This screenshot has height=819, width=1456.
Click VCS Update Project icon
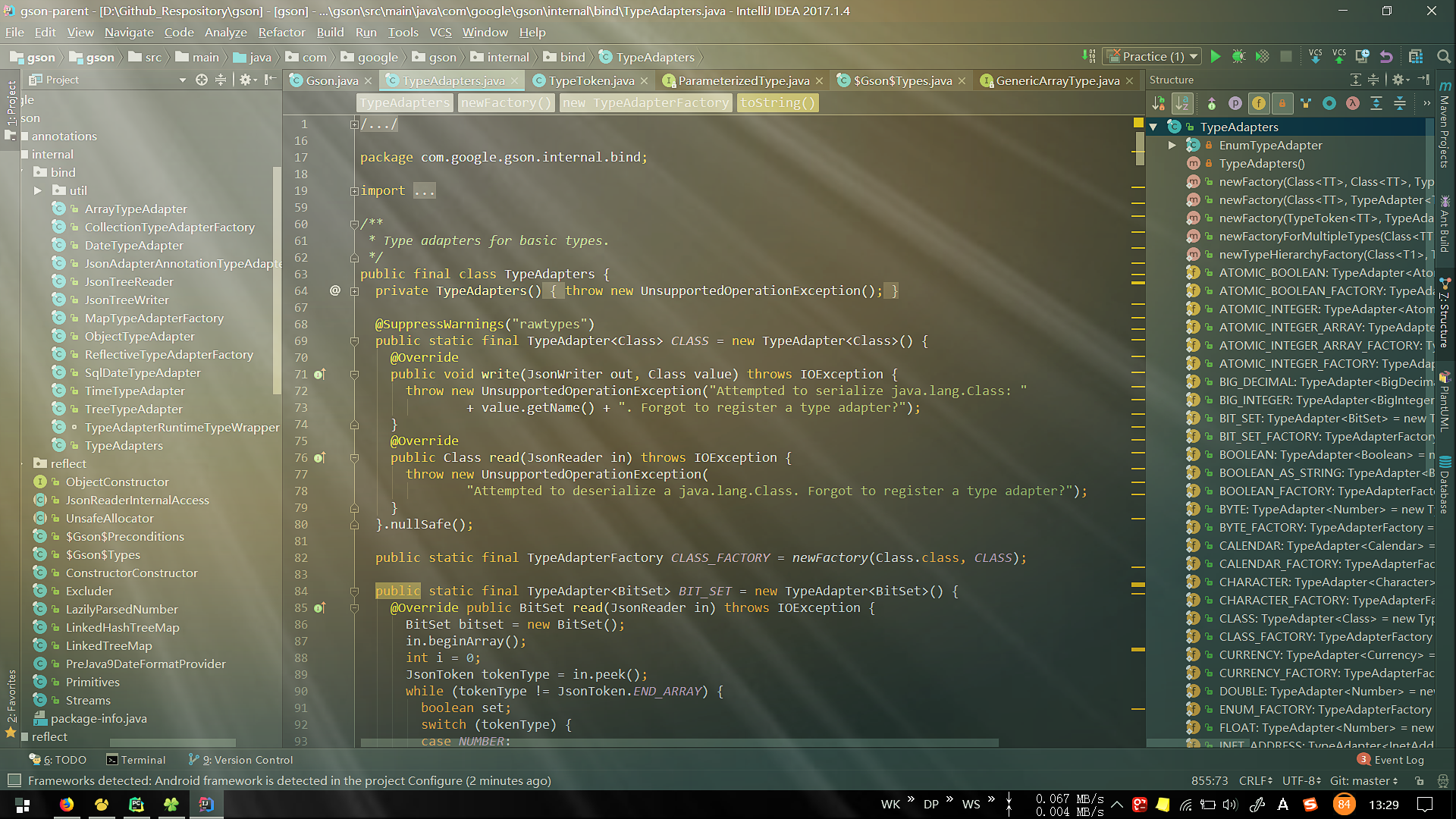coord(1315,56)
